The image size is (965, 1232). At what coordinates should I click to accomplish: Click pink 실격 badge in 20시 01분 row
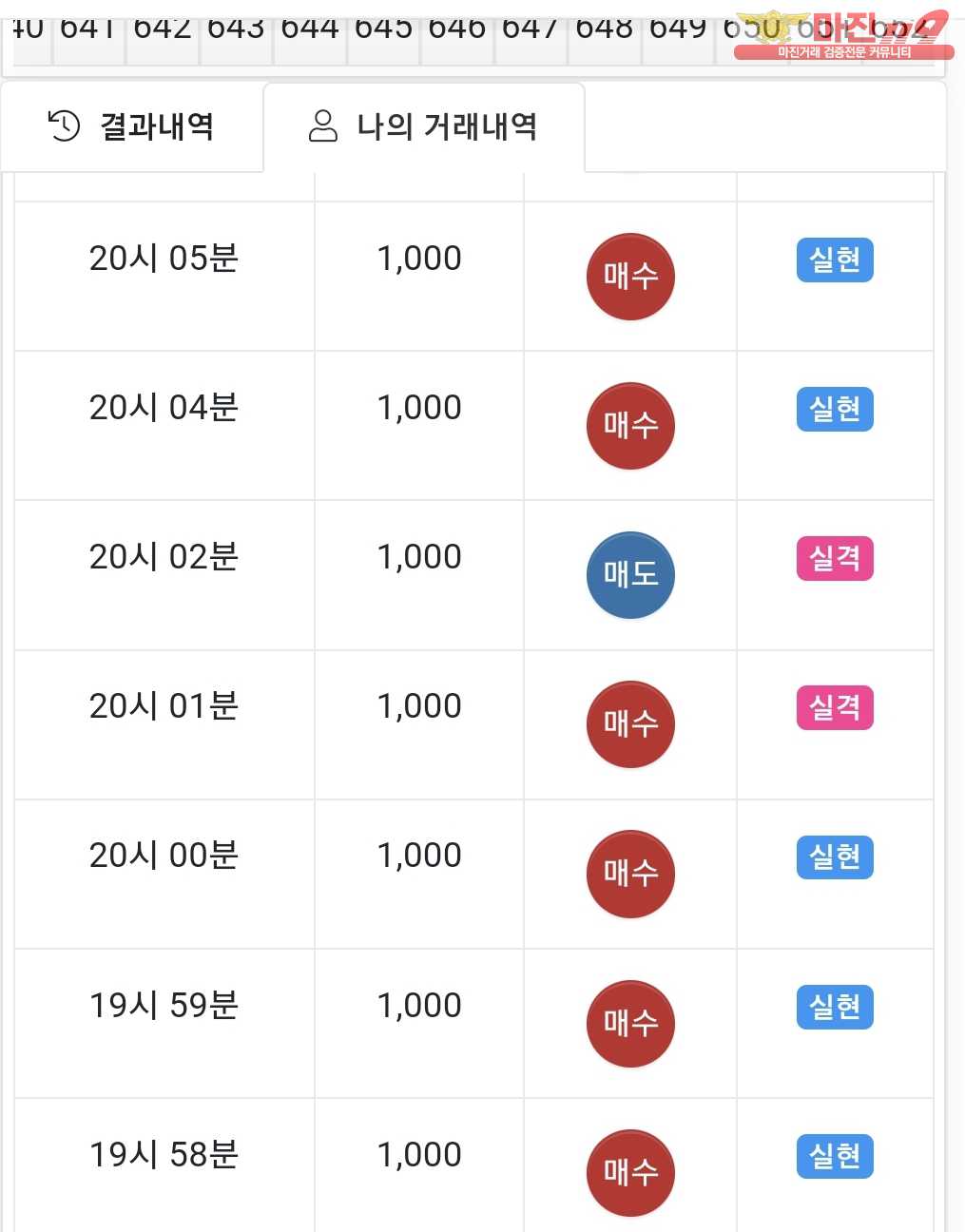[x=834, y=708]
